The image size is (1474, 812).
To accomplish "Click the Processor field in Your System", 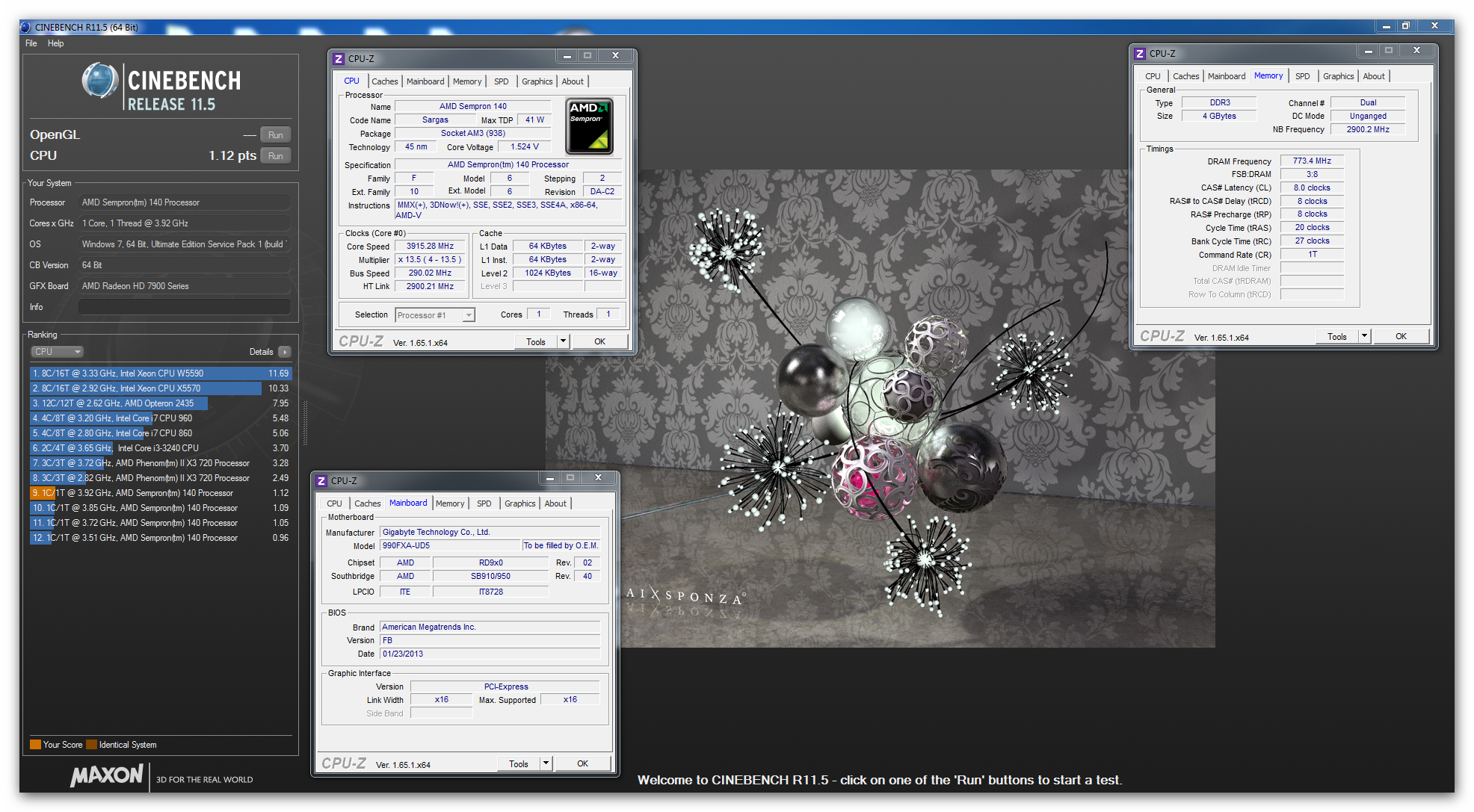I will [184, 202].
